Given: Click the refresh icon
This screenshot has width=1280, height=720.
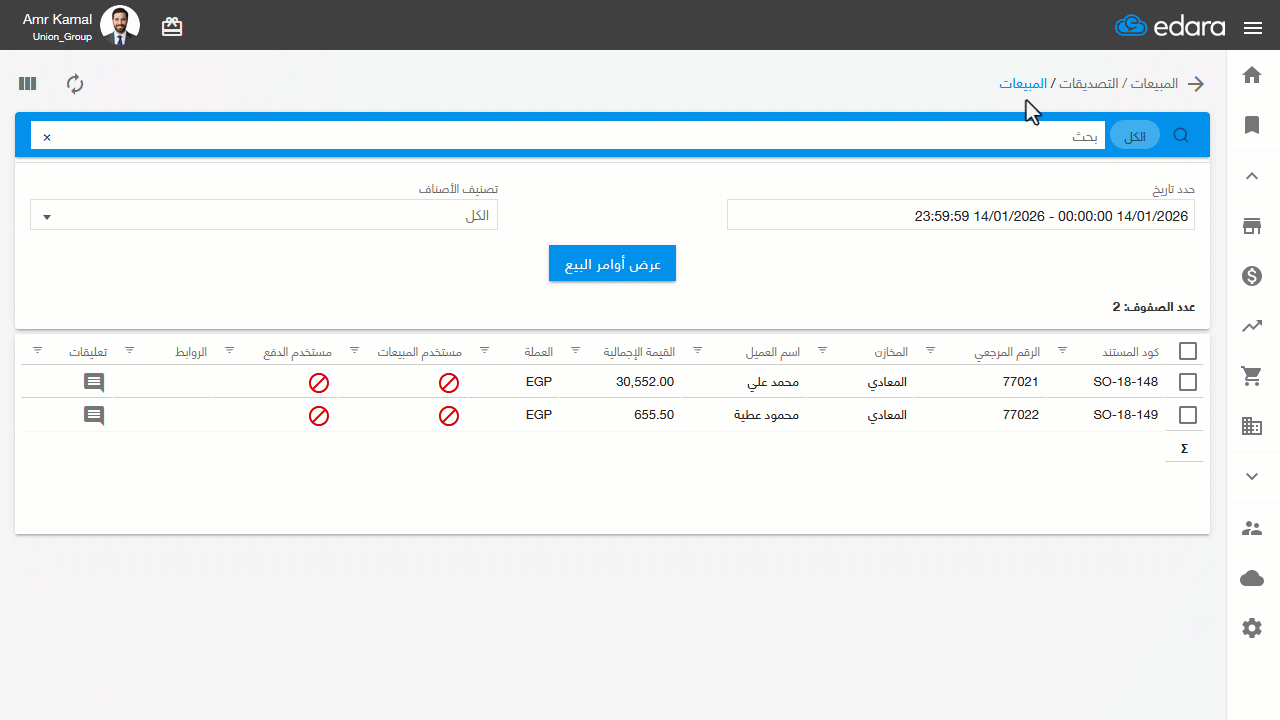Looking at the screenshot, I should point(75,84).
